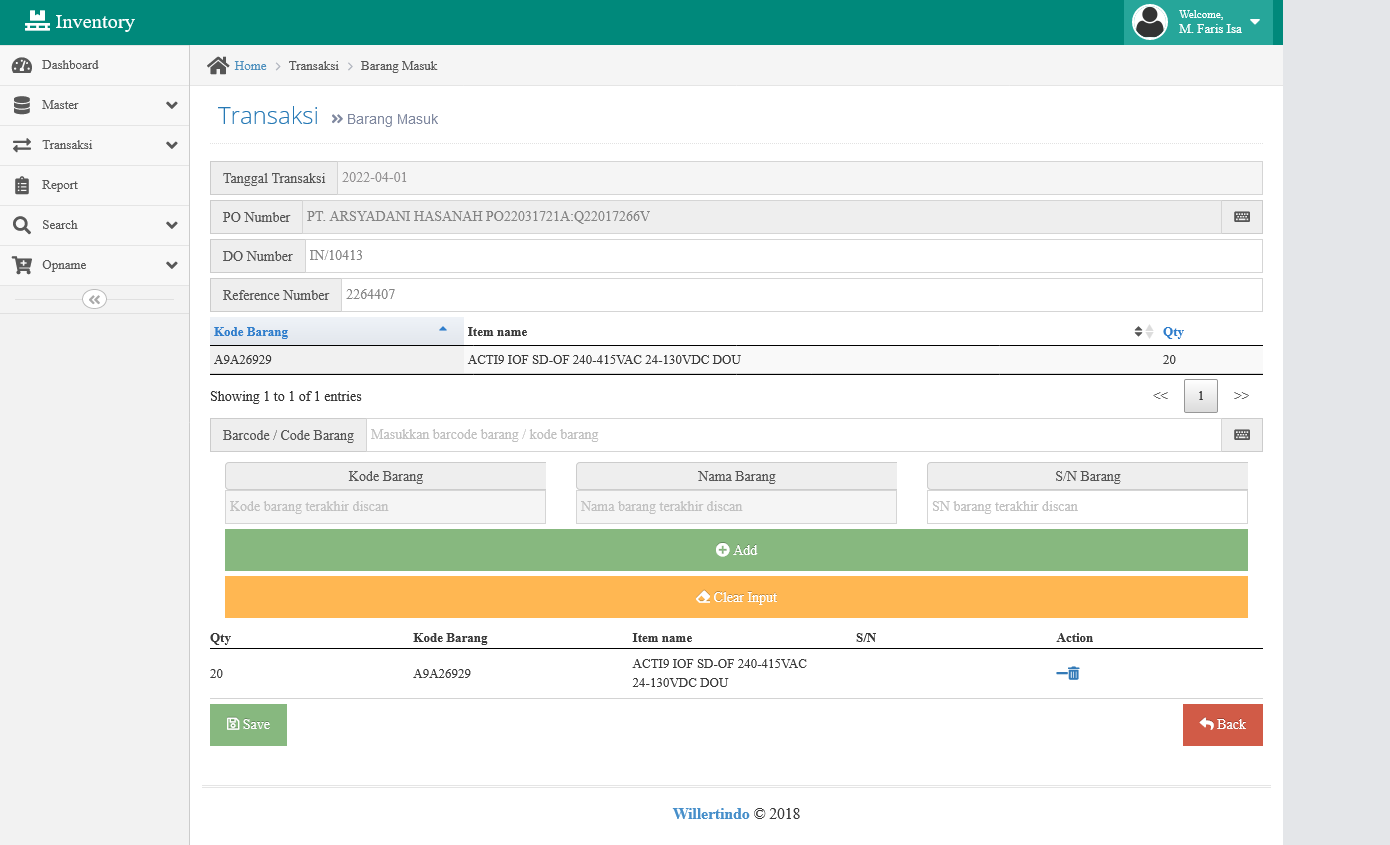
Task: Click the Save button
Action: [x=248, y=725]
